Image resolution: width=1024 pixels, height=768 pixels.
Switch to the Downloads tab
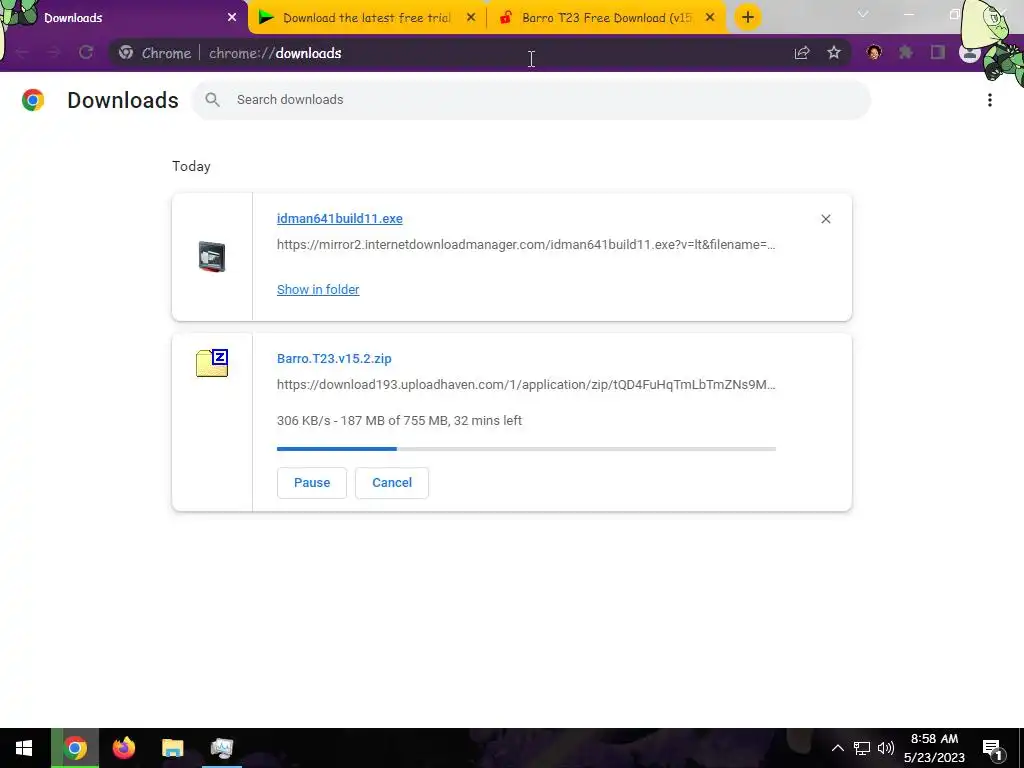click(124, 18)
